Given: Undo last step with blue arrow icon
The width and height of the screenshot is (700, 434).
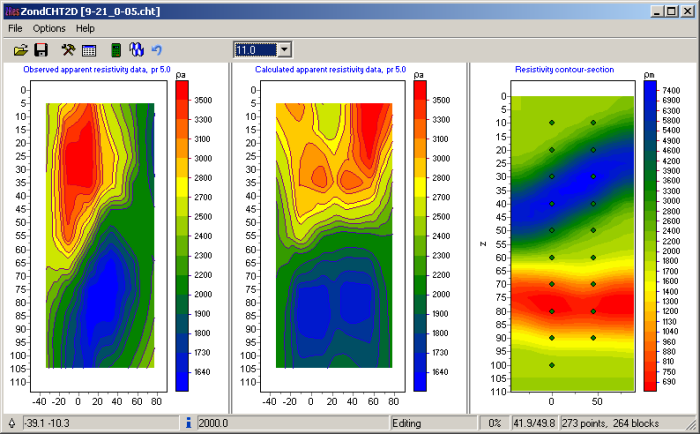Looking at the screenshot, I should [x=156, y=49].
